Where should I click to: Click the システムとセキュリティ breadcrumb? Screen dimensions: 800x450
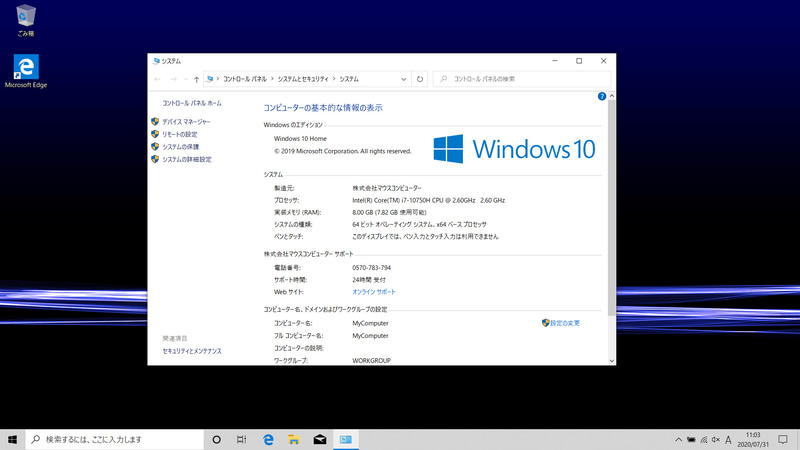[x=303, y=79]
